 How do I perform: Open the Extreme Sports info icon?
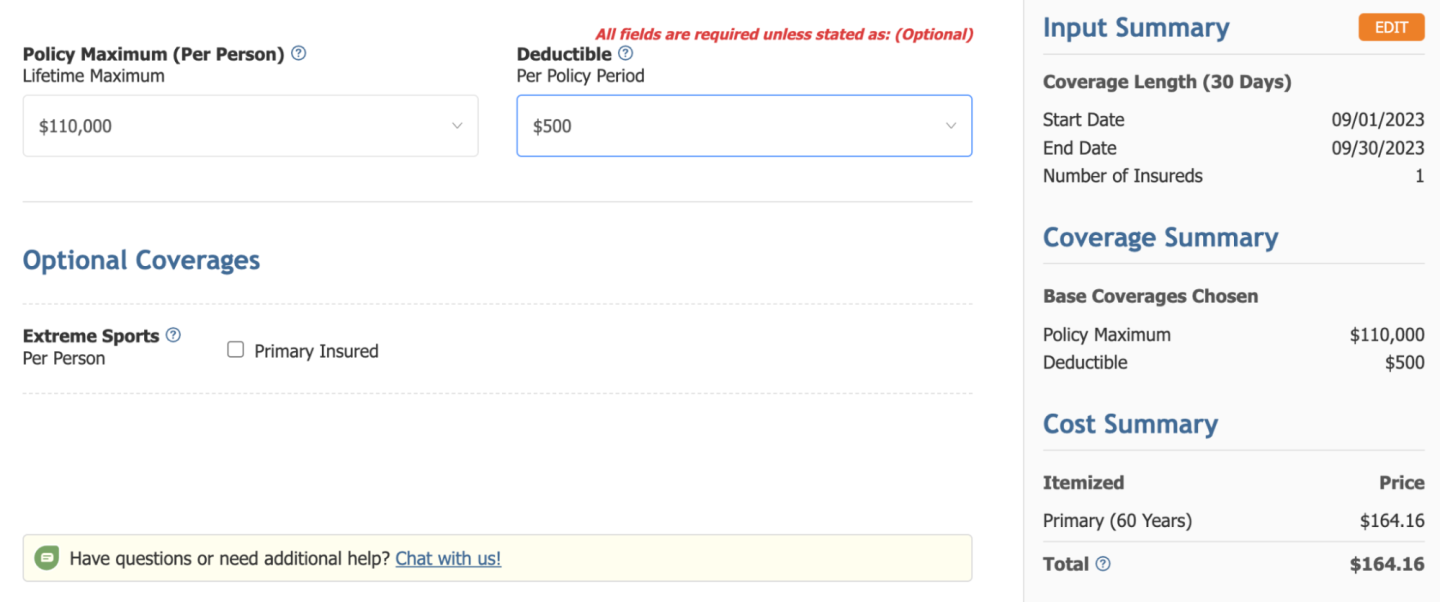coord(173,335)
